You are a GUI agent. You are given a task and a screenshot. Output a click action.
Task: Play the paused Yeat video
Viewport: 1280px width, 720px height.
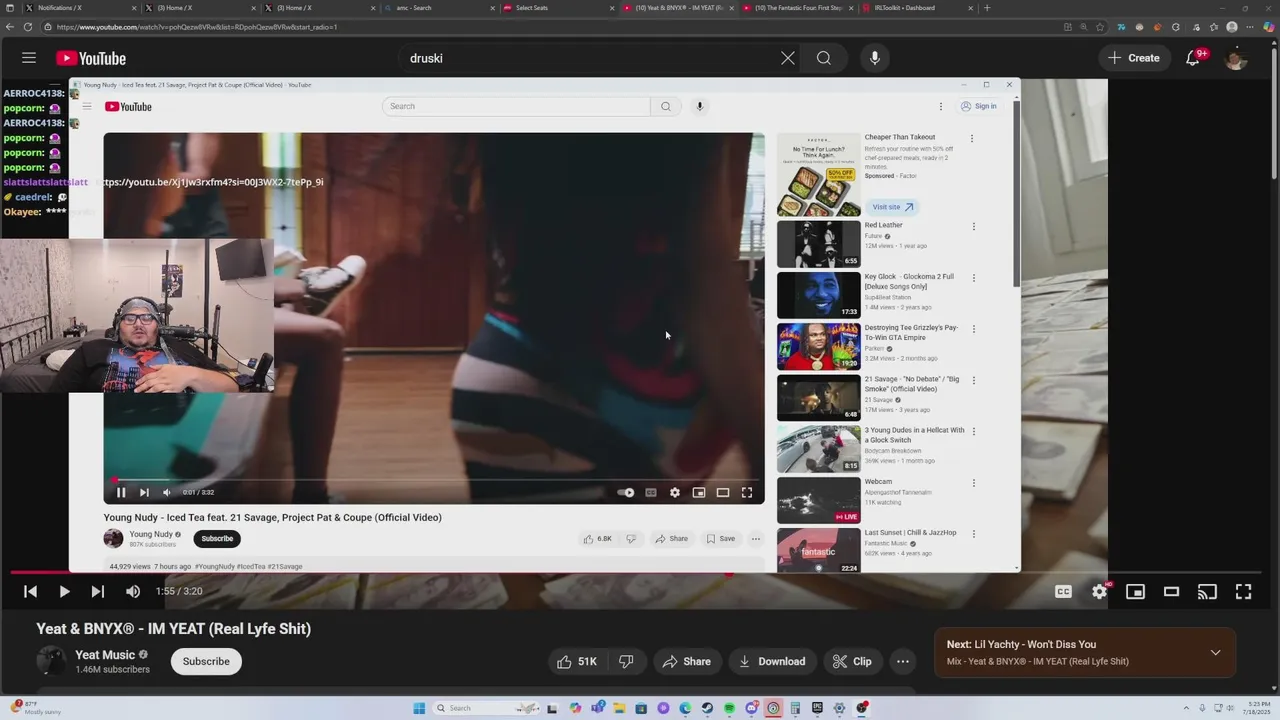tap(64, 591)
